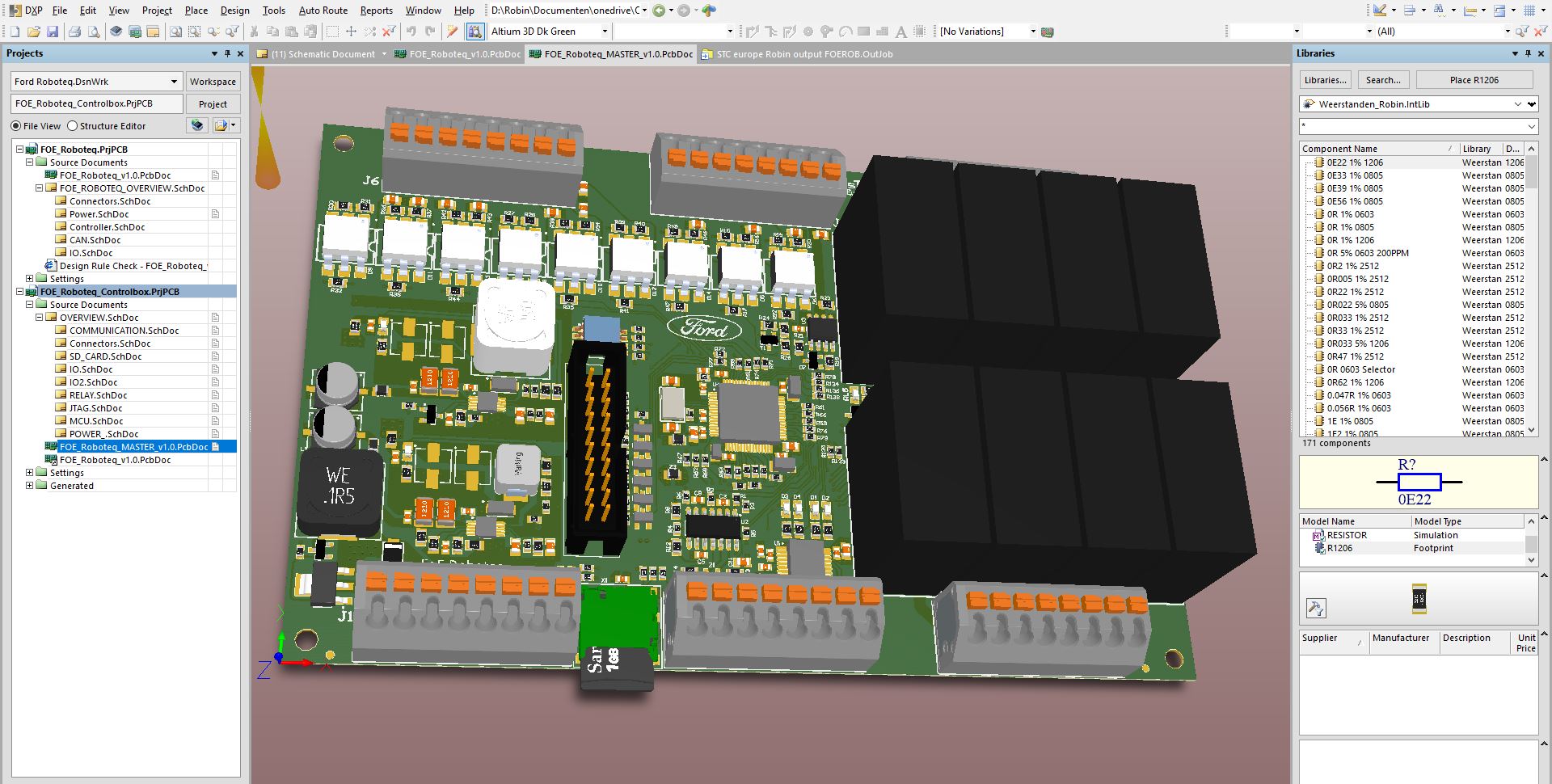
Task: Open the Altium 3D Dk Green view dropdown
Action: click(x=604, y=32)
